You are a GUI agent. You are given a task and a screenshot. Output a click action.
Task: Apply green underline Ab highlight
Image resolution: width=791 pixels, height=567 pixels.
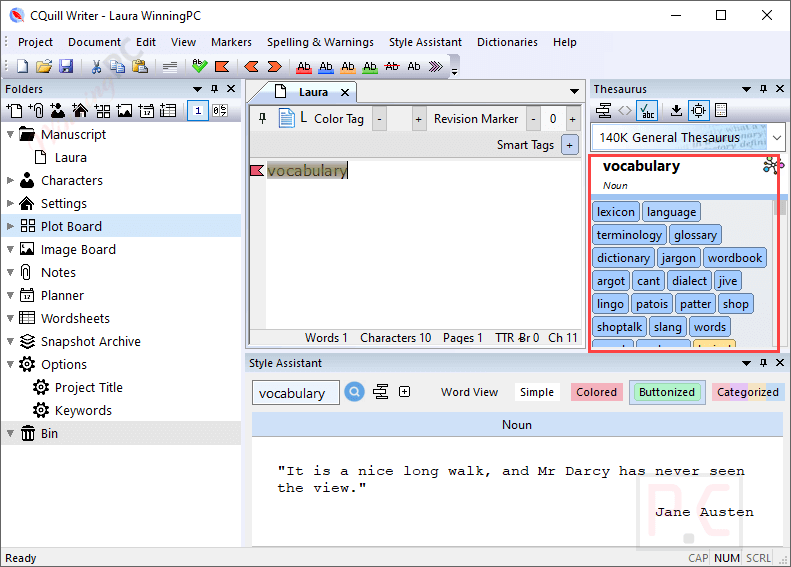370,67
